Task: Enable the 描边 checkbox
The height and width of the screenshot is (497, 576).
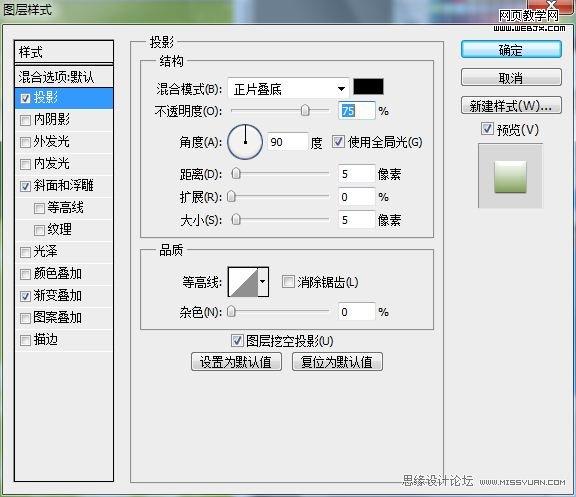Action: (x=25, y=341)
